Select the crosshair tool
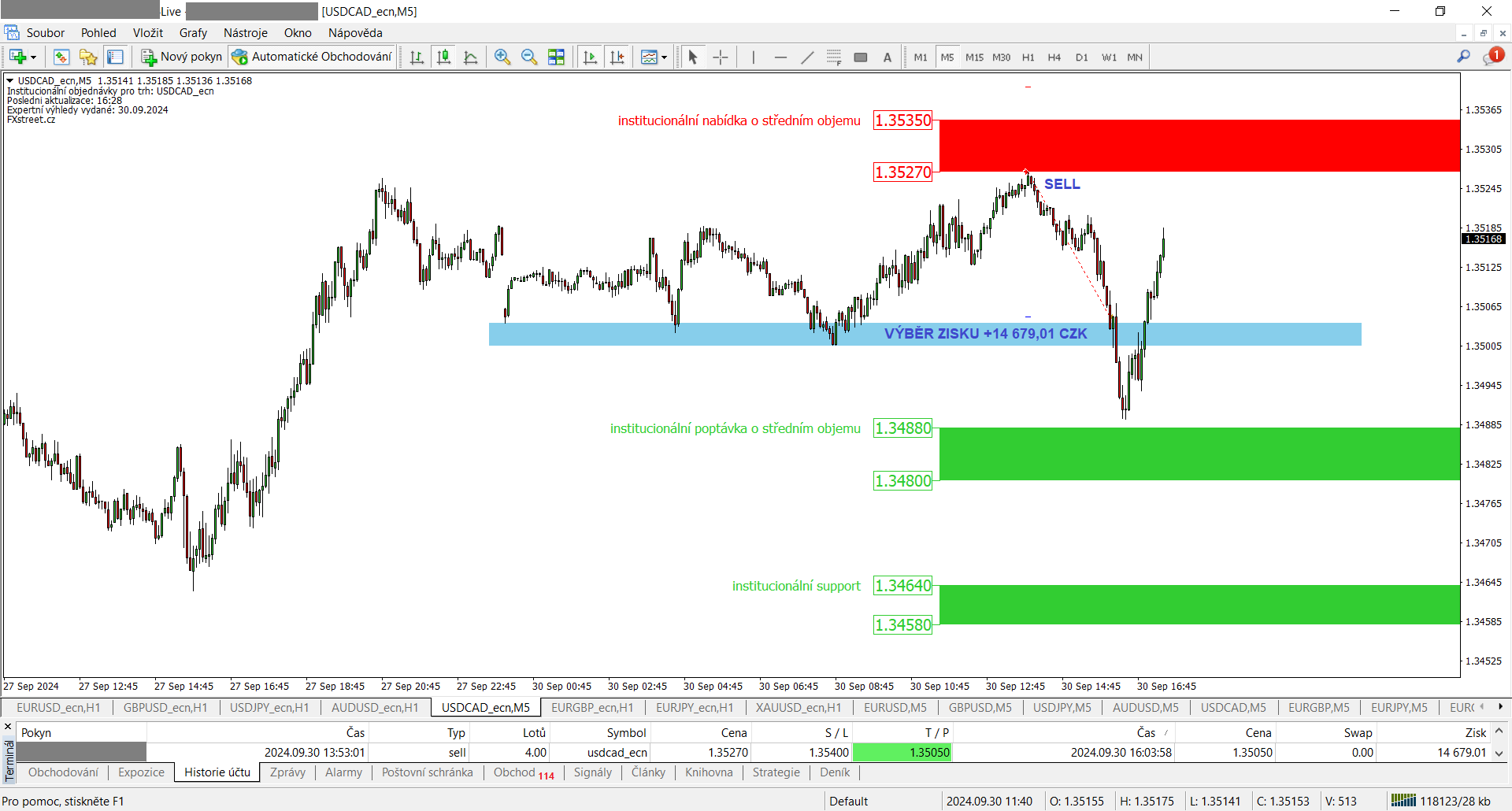1512x811 pixels. click(x=720, y=57)
